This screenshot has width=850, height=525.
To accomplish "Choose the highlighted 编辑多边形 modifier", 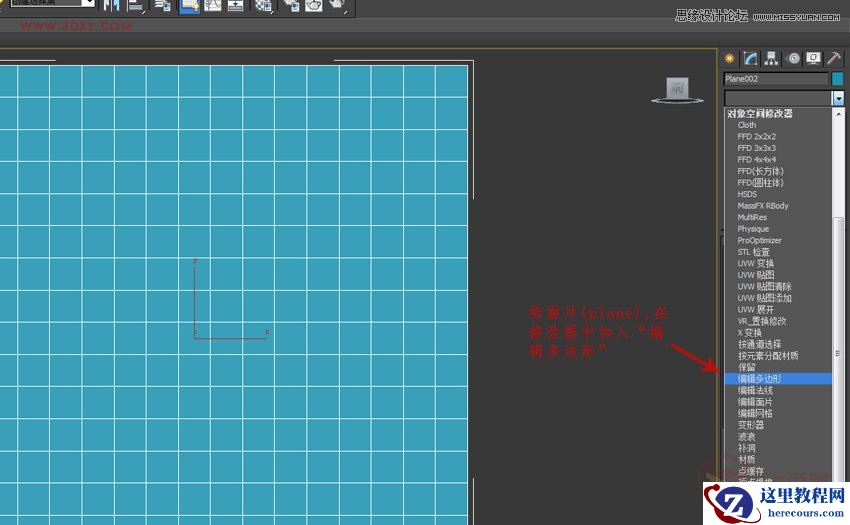I will (x=778, y=379).
